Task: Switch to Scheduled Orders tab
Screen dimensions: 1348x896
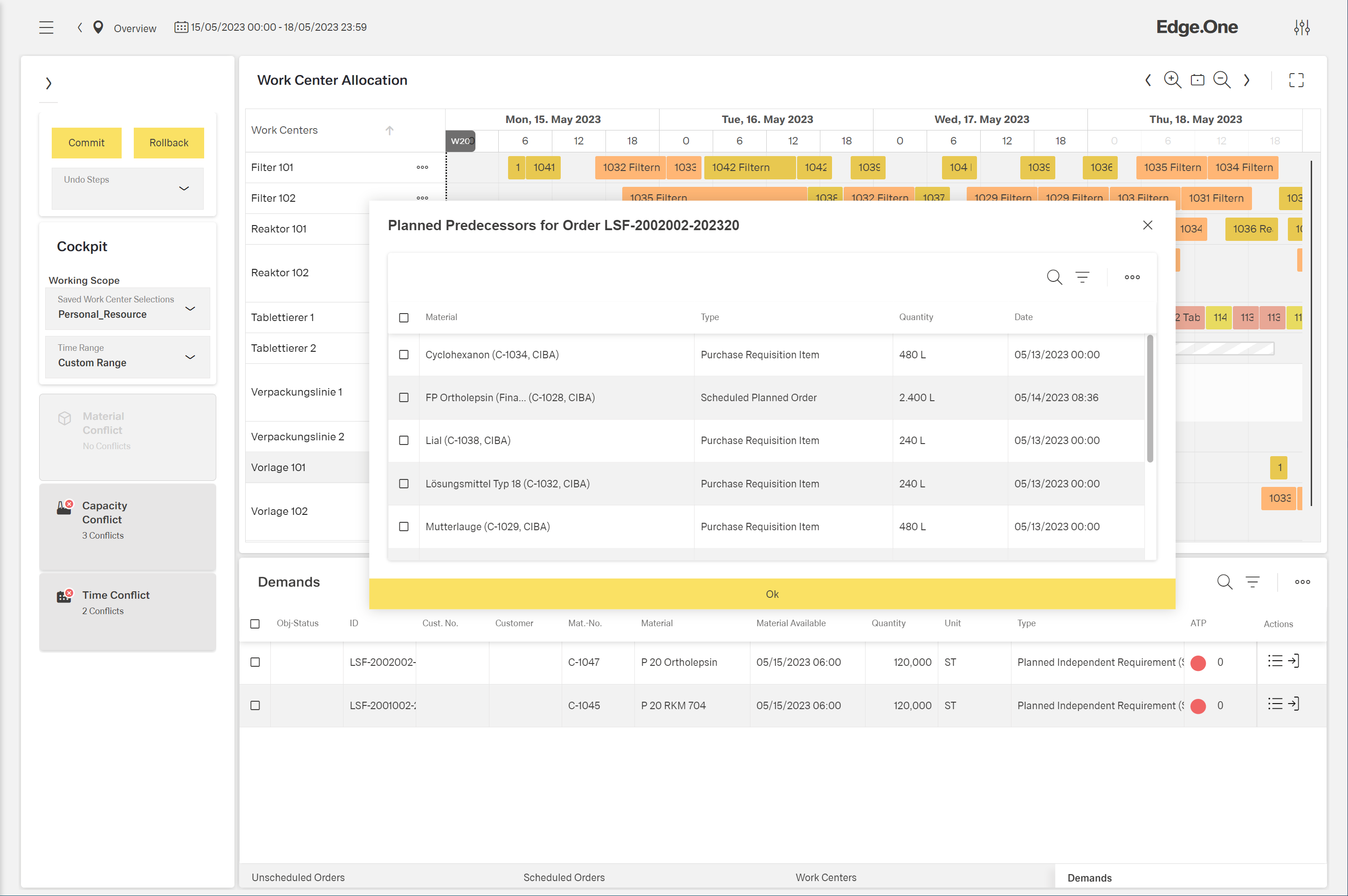Action: tap(564, 877)
